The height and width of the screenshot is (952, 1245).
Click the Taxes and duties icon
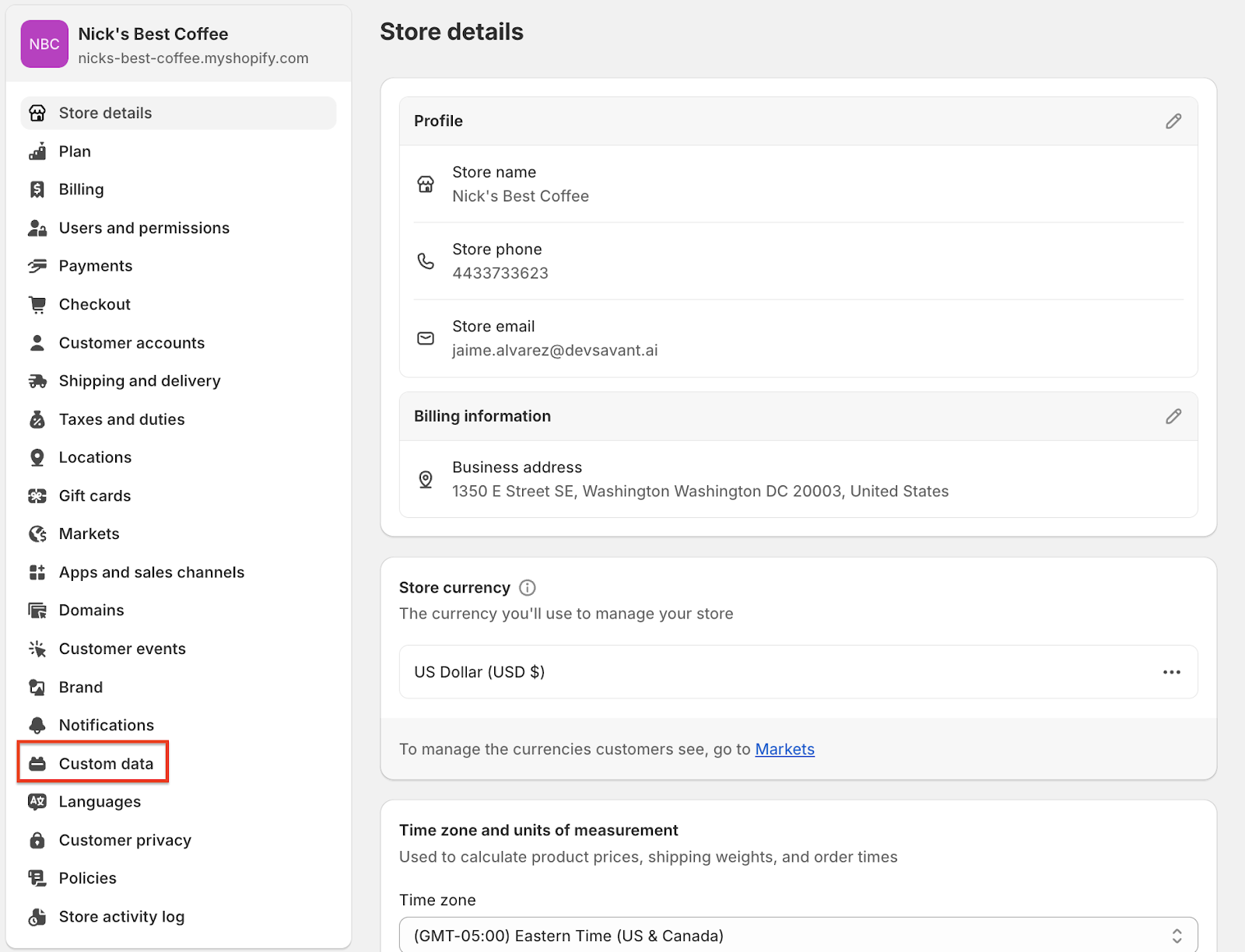coord(37,420)
